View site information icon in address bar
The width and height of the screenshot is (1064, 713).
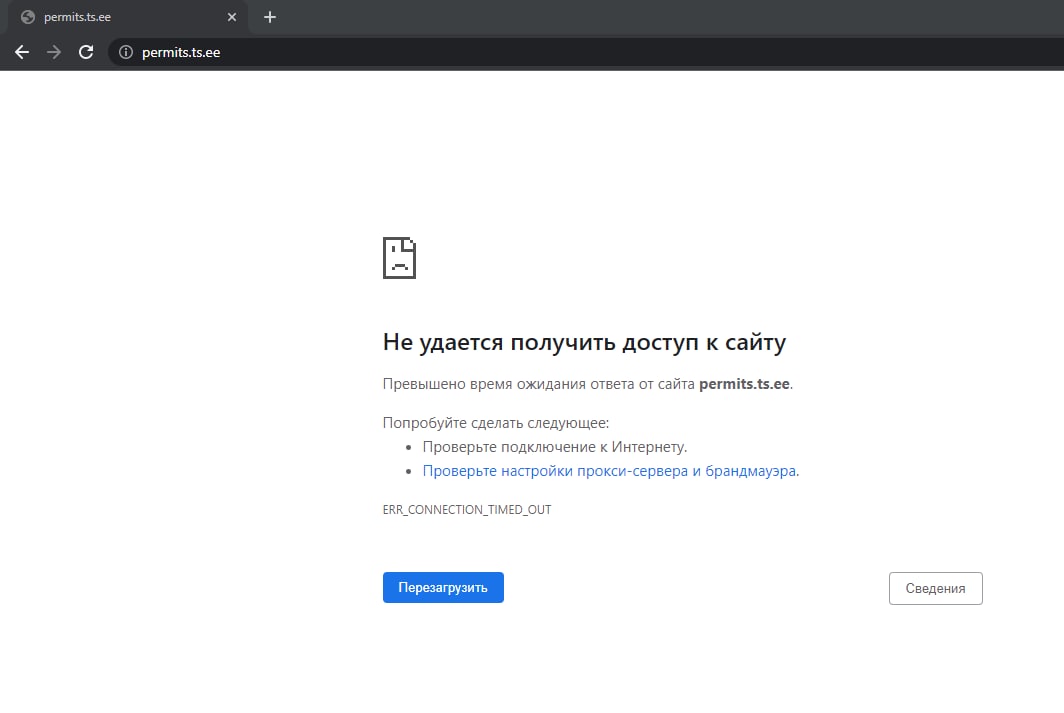[x=126, y=53]
